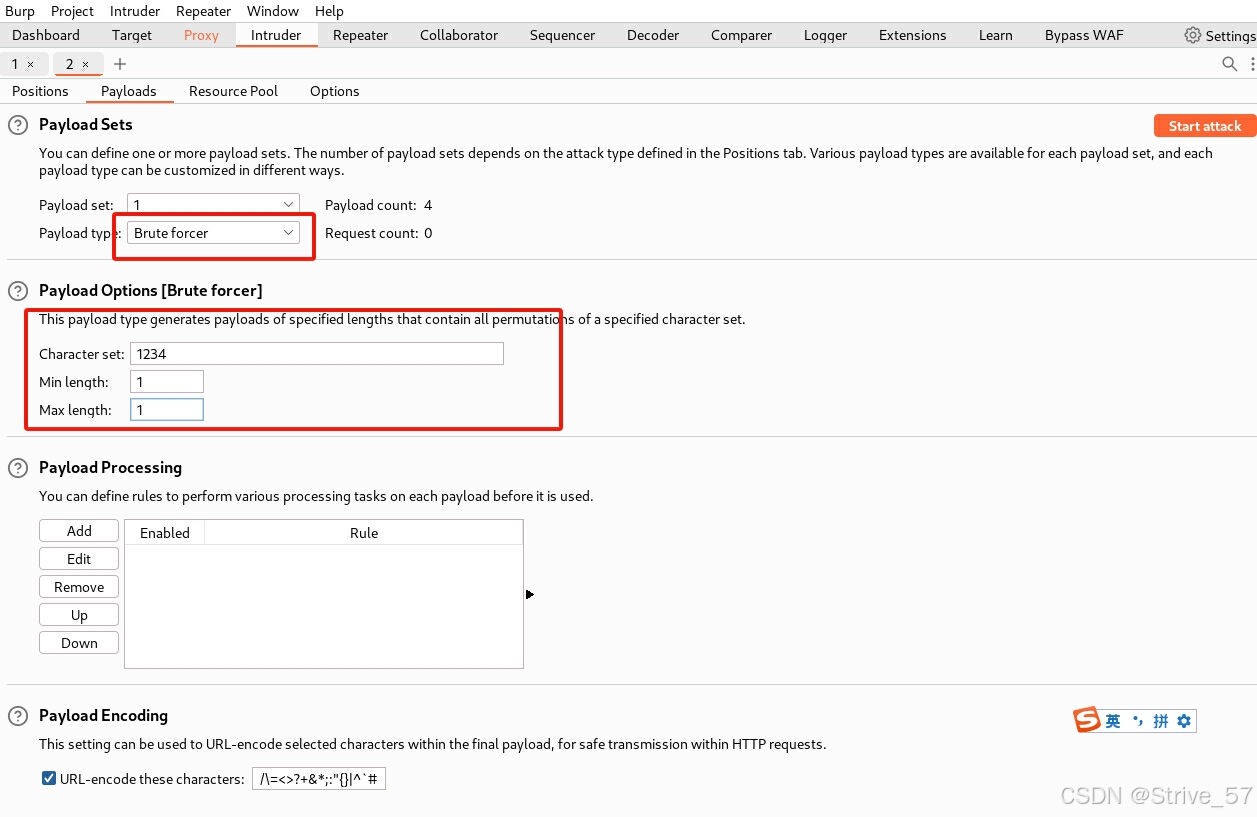Switch to Bypass WAF tab

pos(1084,35)
